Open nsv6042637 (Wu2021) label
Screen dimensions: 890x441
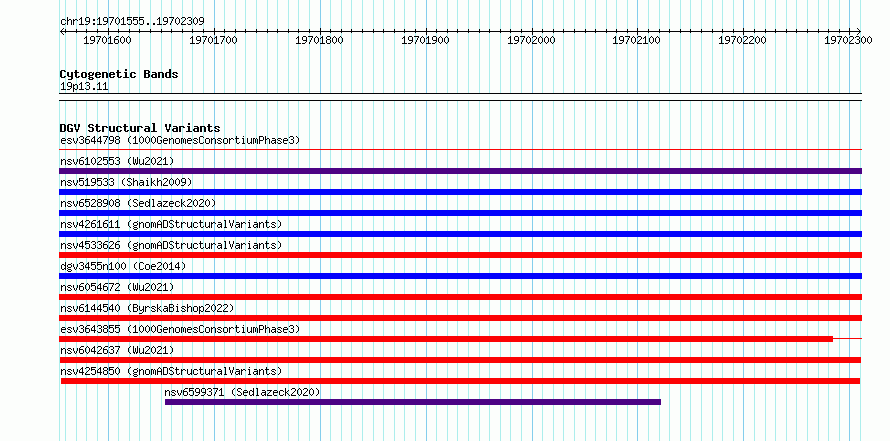[117, 350]
